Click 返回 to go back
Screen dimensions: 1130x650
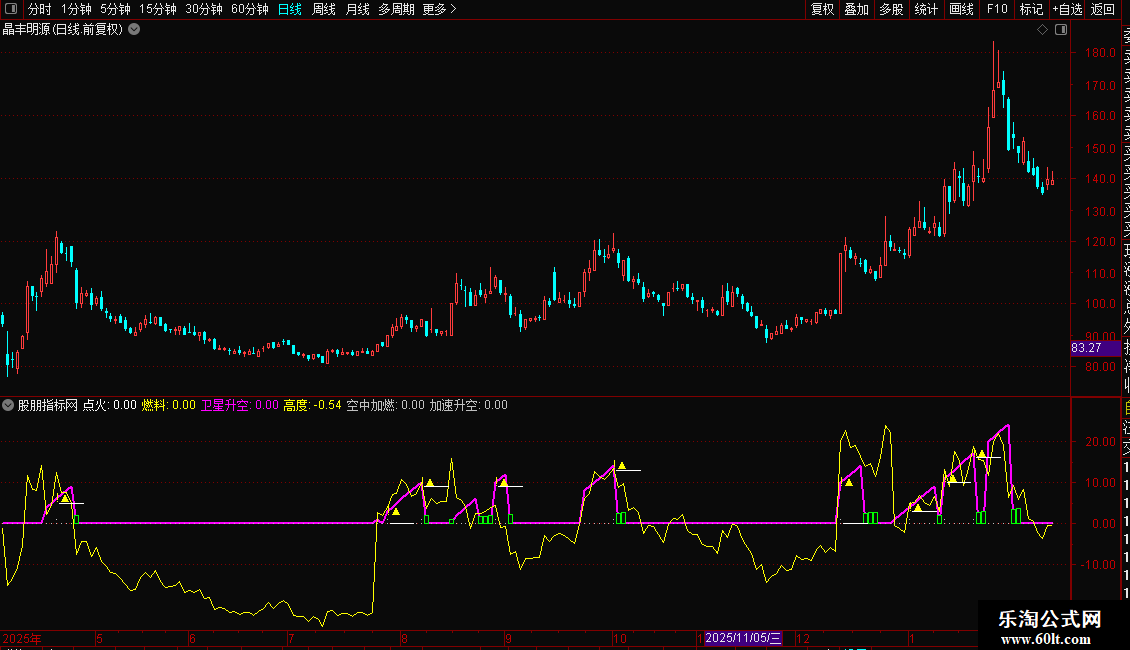(x=1103, y=9)
